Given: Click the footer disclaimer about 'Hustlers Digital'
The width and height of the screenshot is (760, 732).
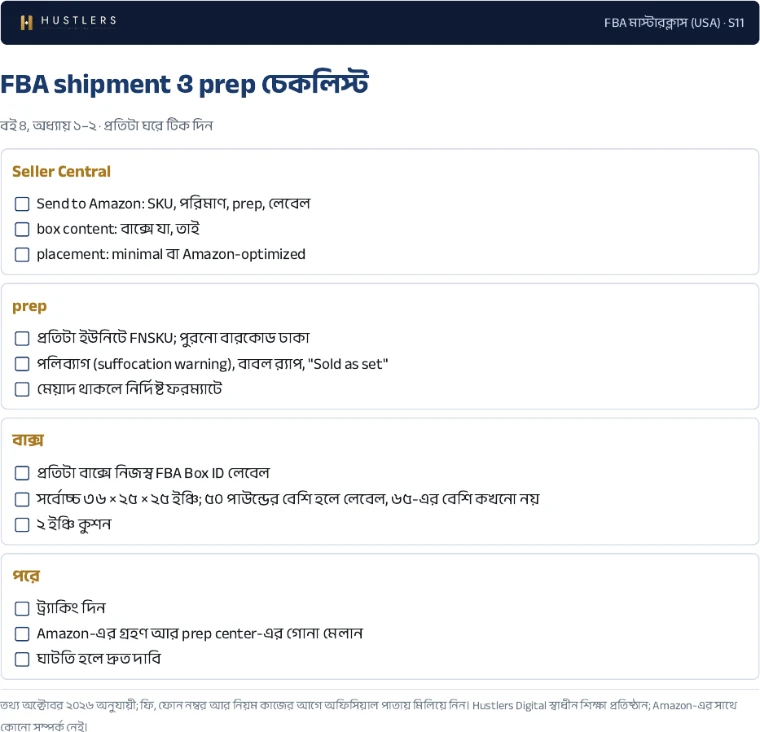Looking at the screenshot, I should pos(368,715).
